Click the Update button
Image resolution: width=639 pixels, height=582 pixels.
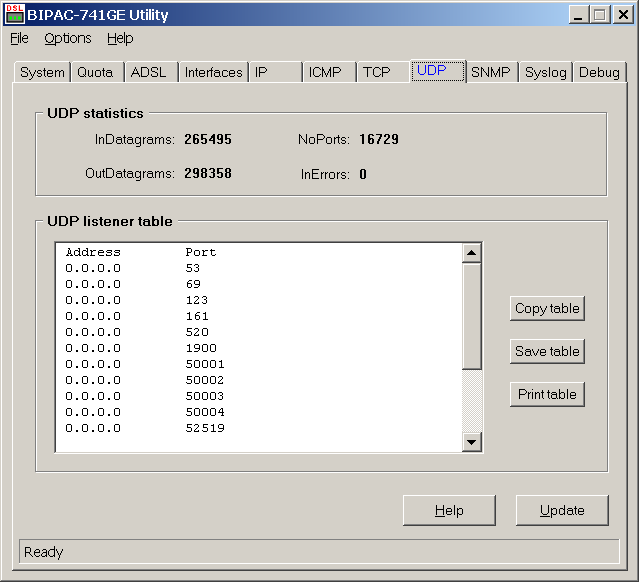point(562,510)
